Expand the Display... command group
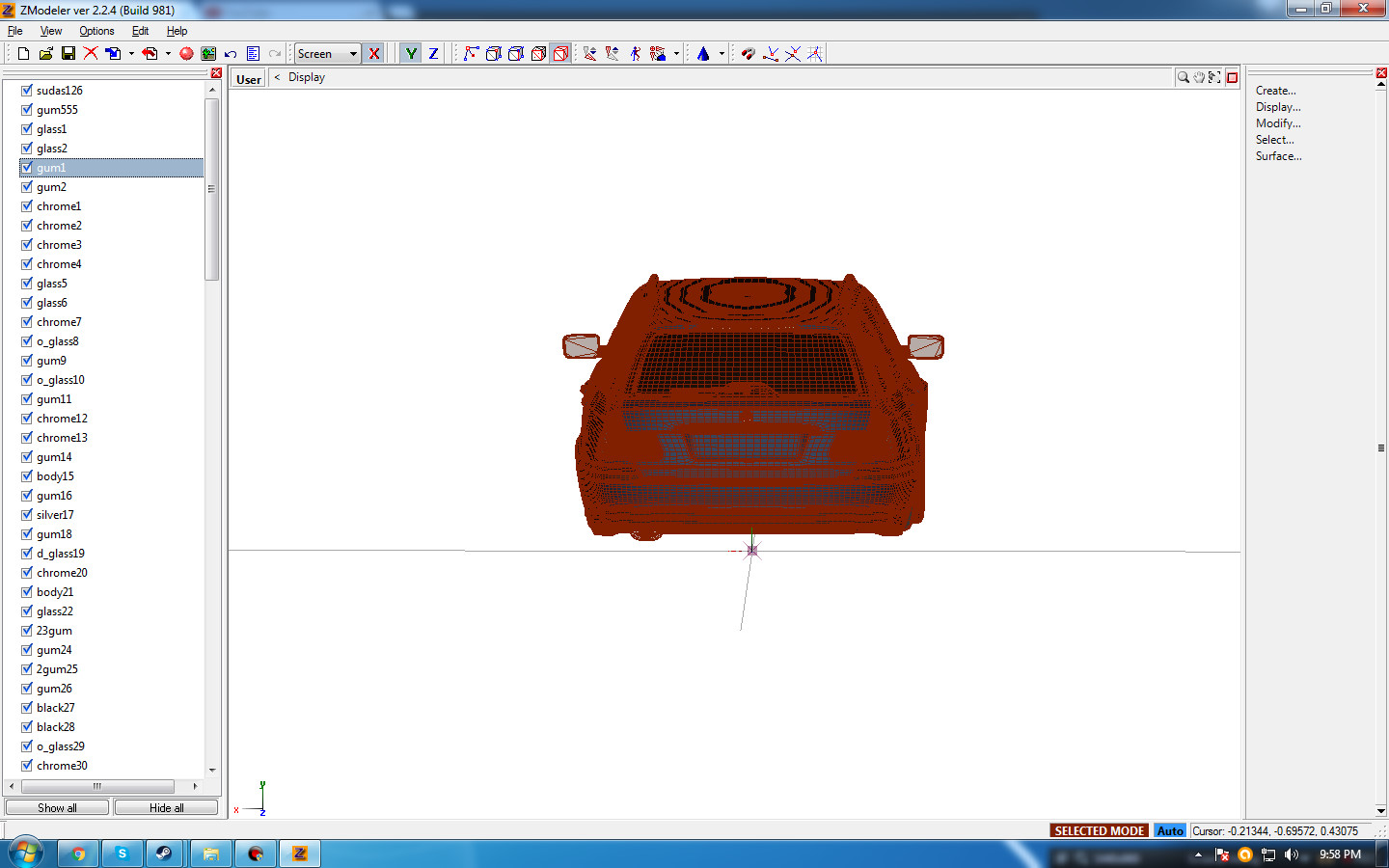 [x=1278, y=107]
